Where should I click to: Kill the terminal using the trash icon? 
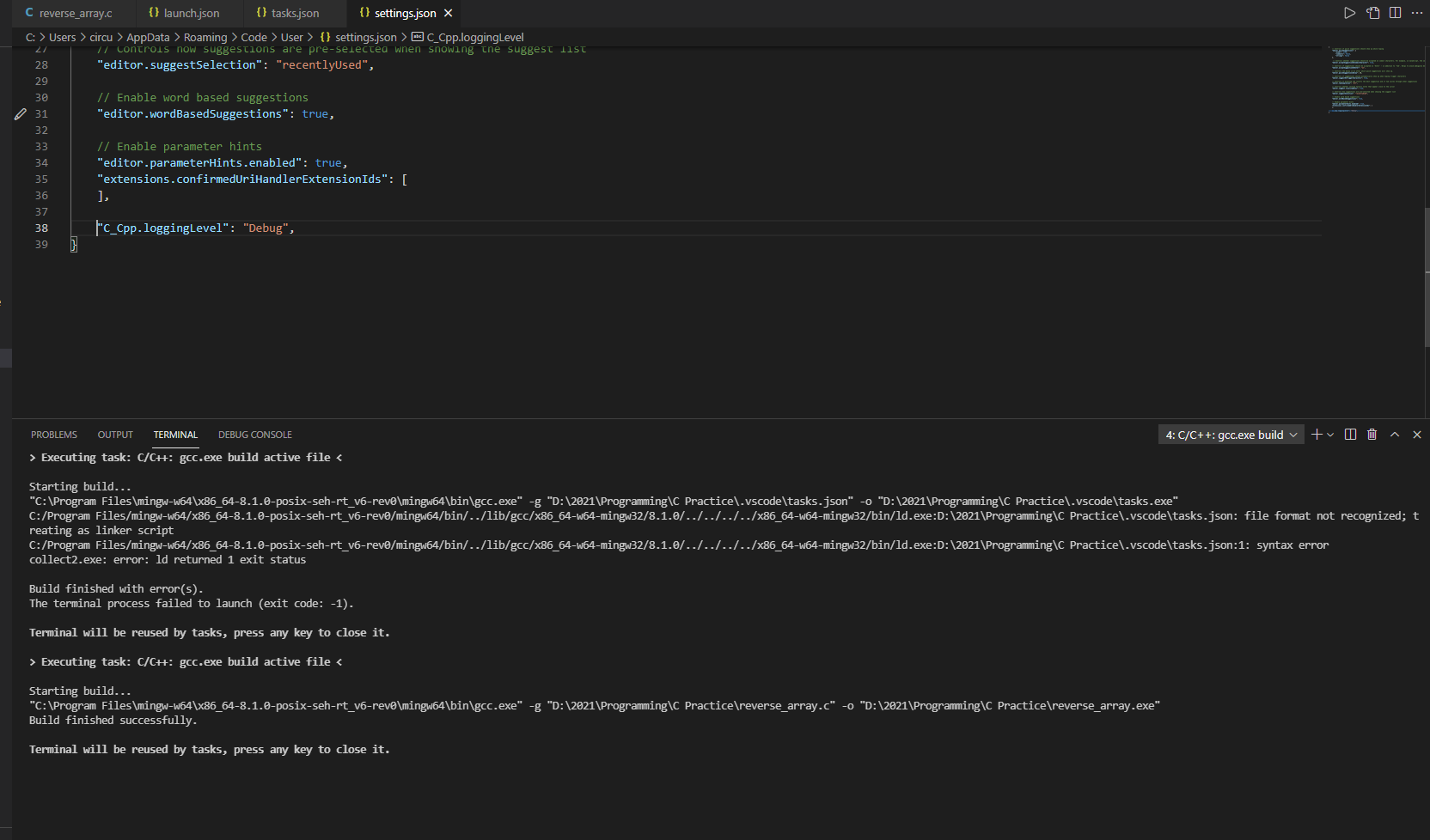point(1372,435)
